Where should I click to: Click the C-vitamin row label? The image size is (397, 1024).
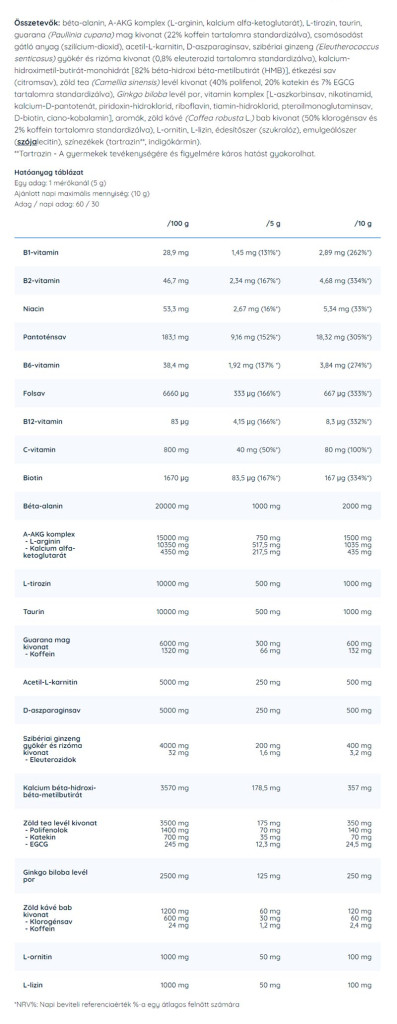coord(37,450)
